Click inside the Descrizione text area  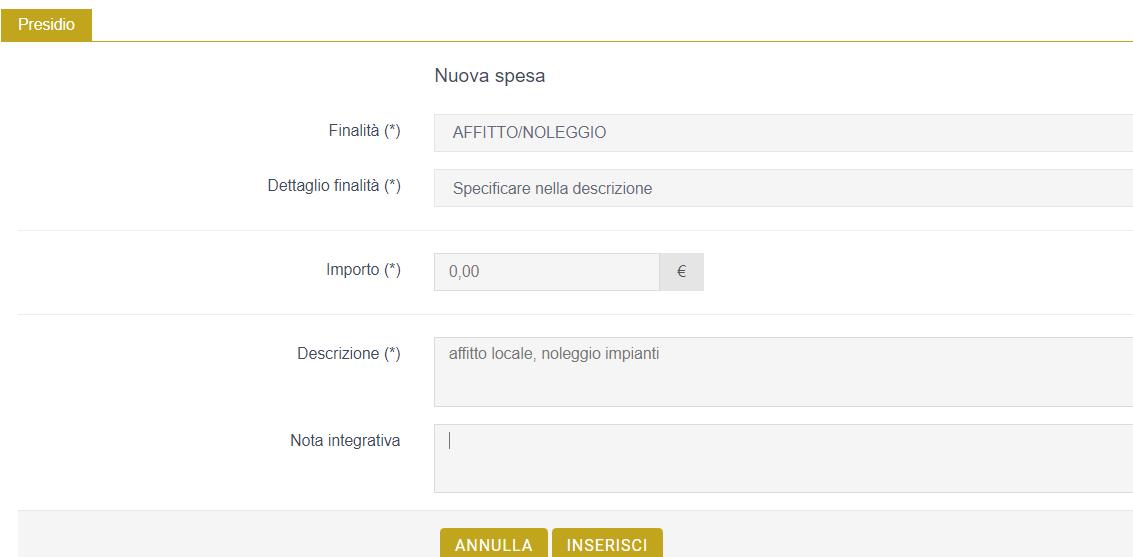point(783,372)
